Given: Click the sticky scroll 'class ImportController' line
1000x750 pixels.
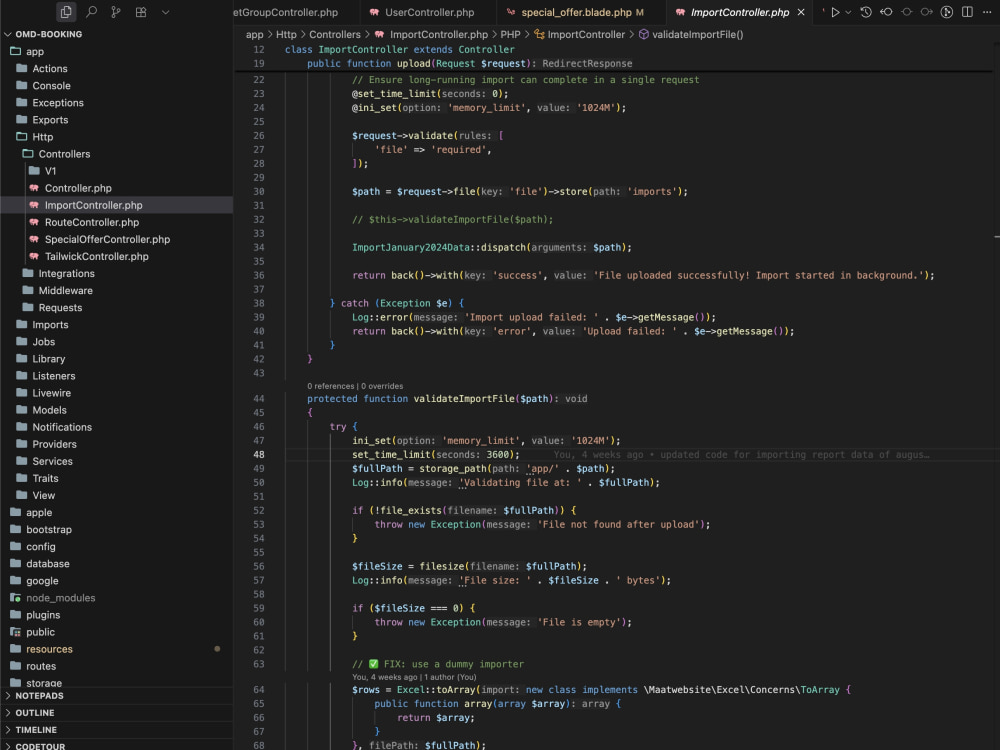Looking at the screenshot, I should [399, 49].
